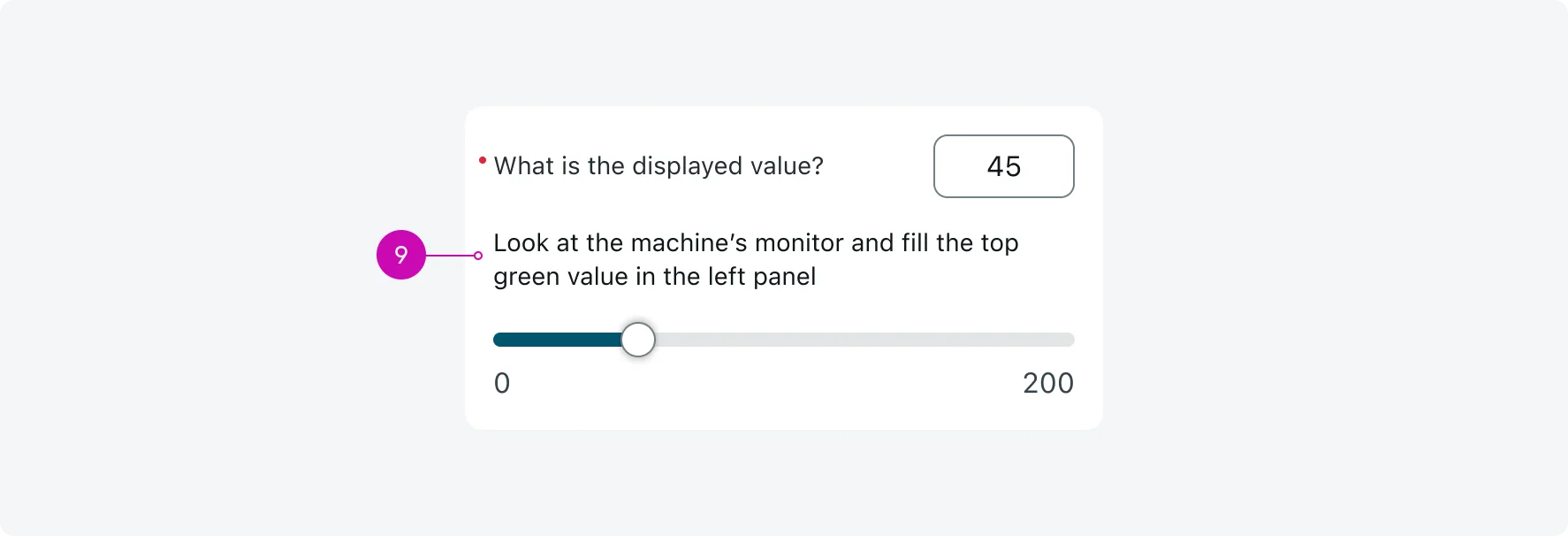Click midway along the slider track
Viewport: 1568px width, 536px height.
785,339
